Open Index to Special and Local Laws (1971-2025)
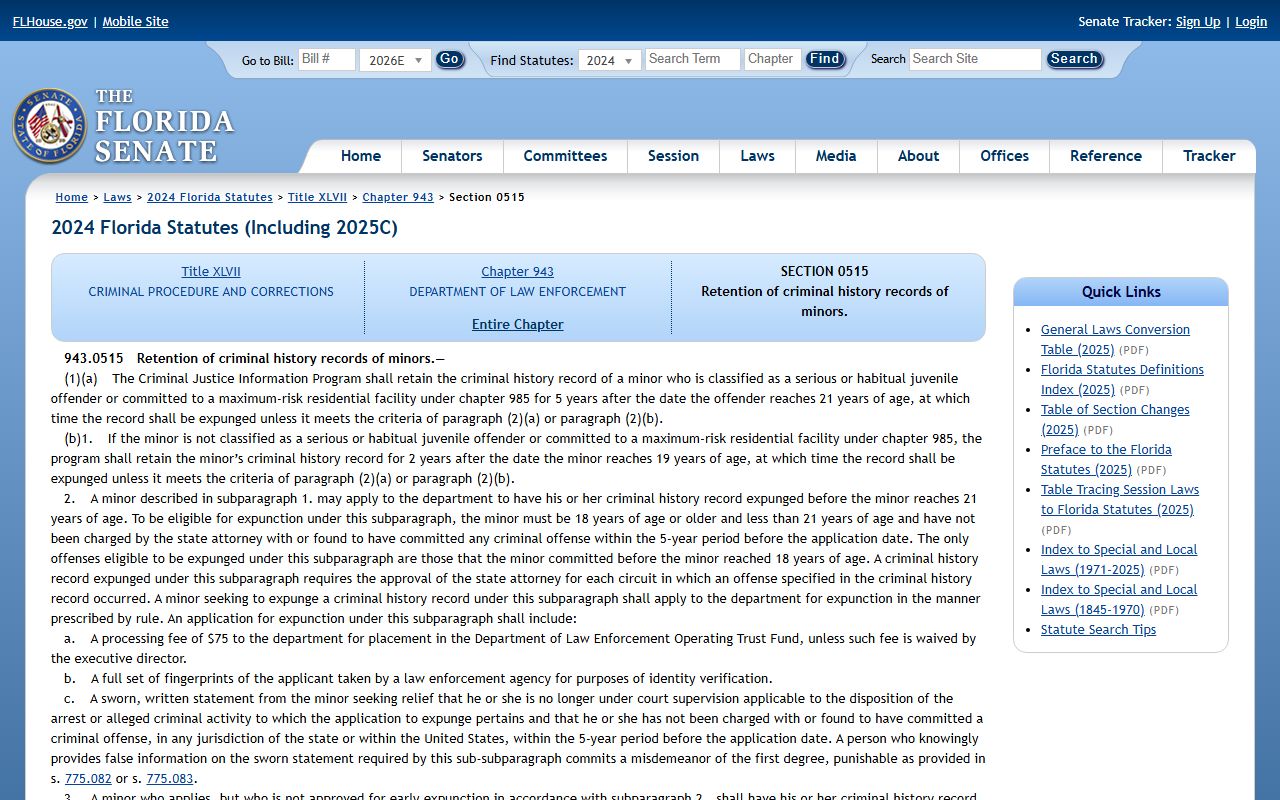Viewport: 1280px width, 800px height. click(1119, 559)
